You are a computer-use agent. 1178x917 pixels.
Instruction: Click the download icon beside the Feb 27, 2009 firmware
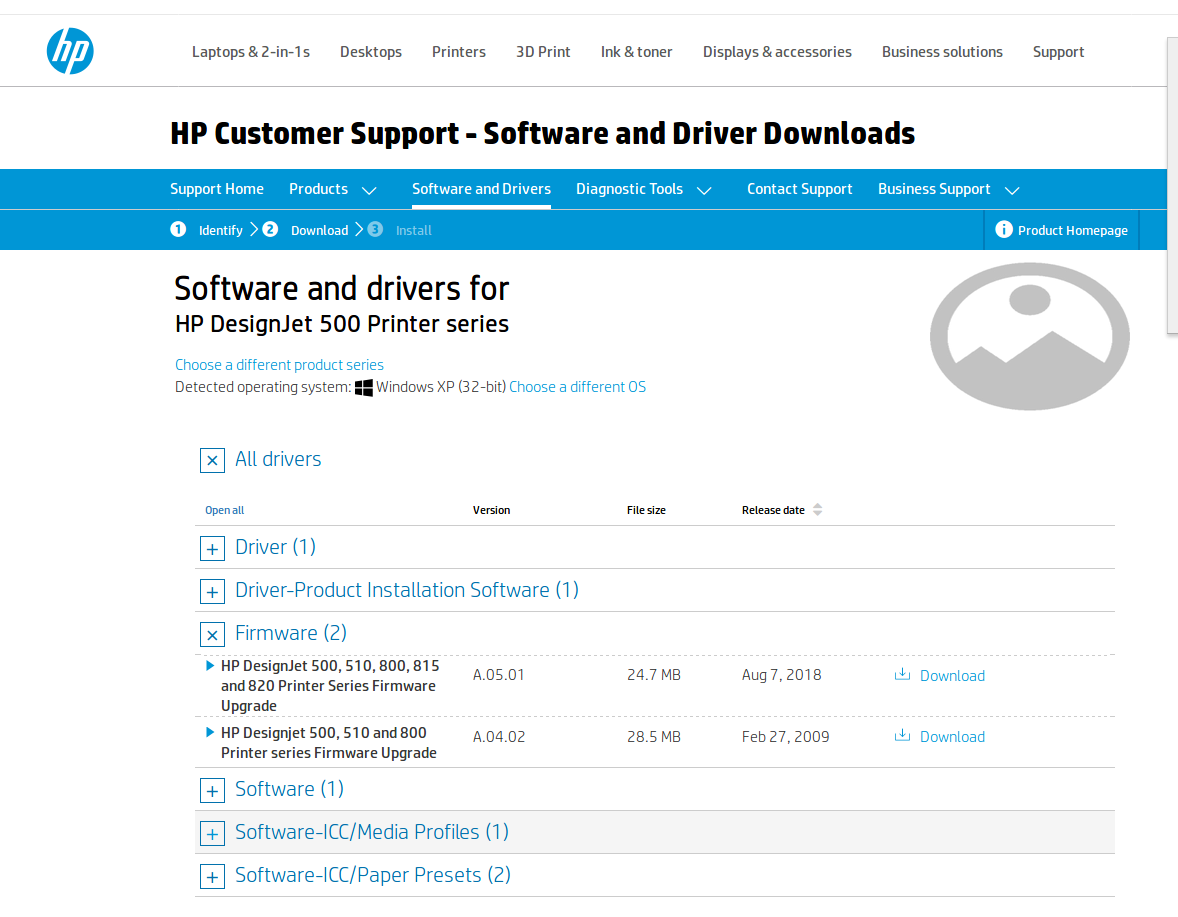tap(901, 736)
